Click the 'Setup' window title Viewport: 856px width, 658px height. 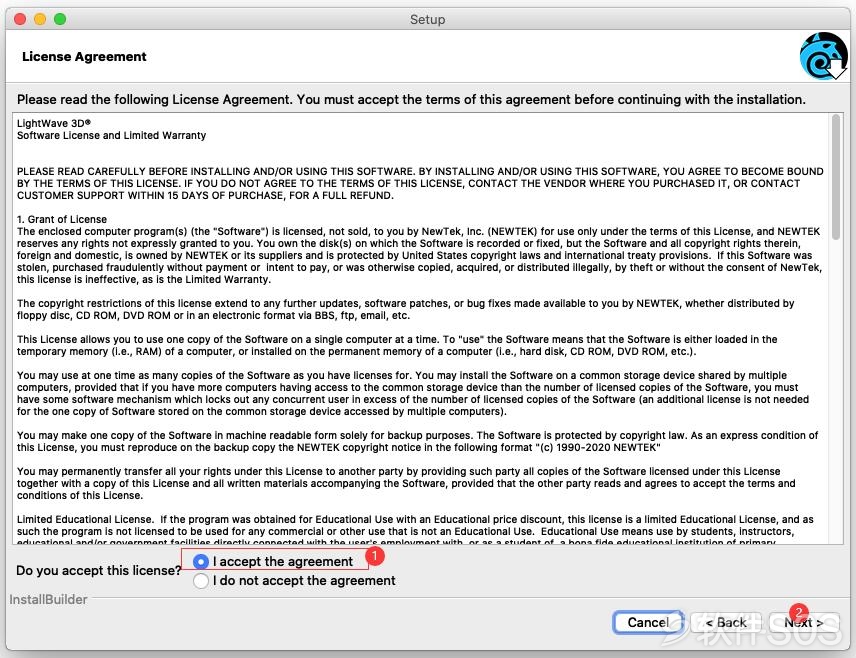427,20
